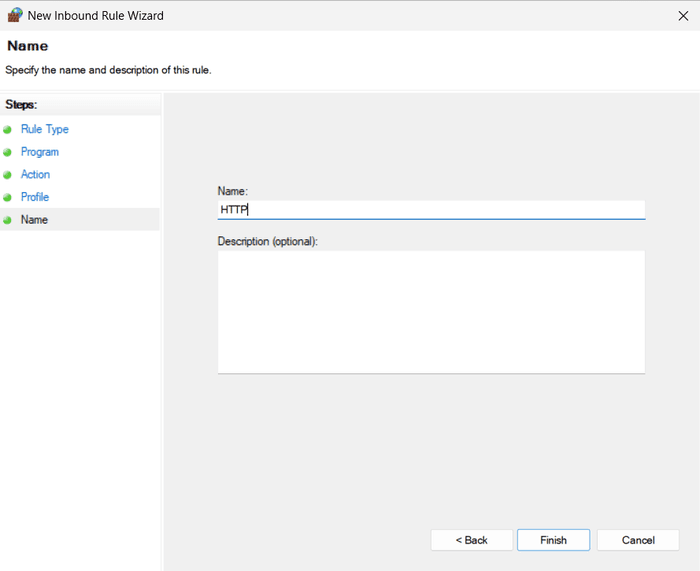This screenshot has width=700, height=571.
Task: Click the "Name:" field label
Action: (x=232, y=190)
